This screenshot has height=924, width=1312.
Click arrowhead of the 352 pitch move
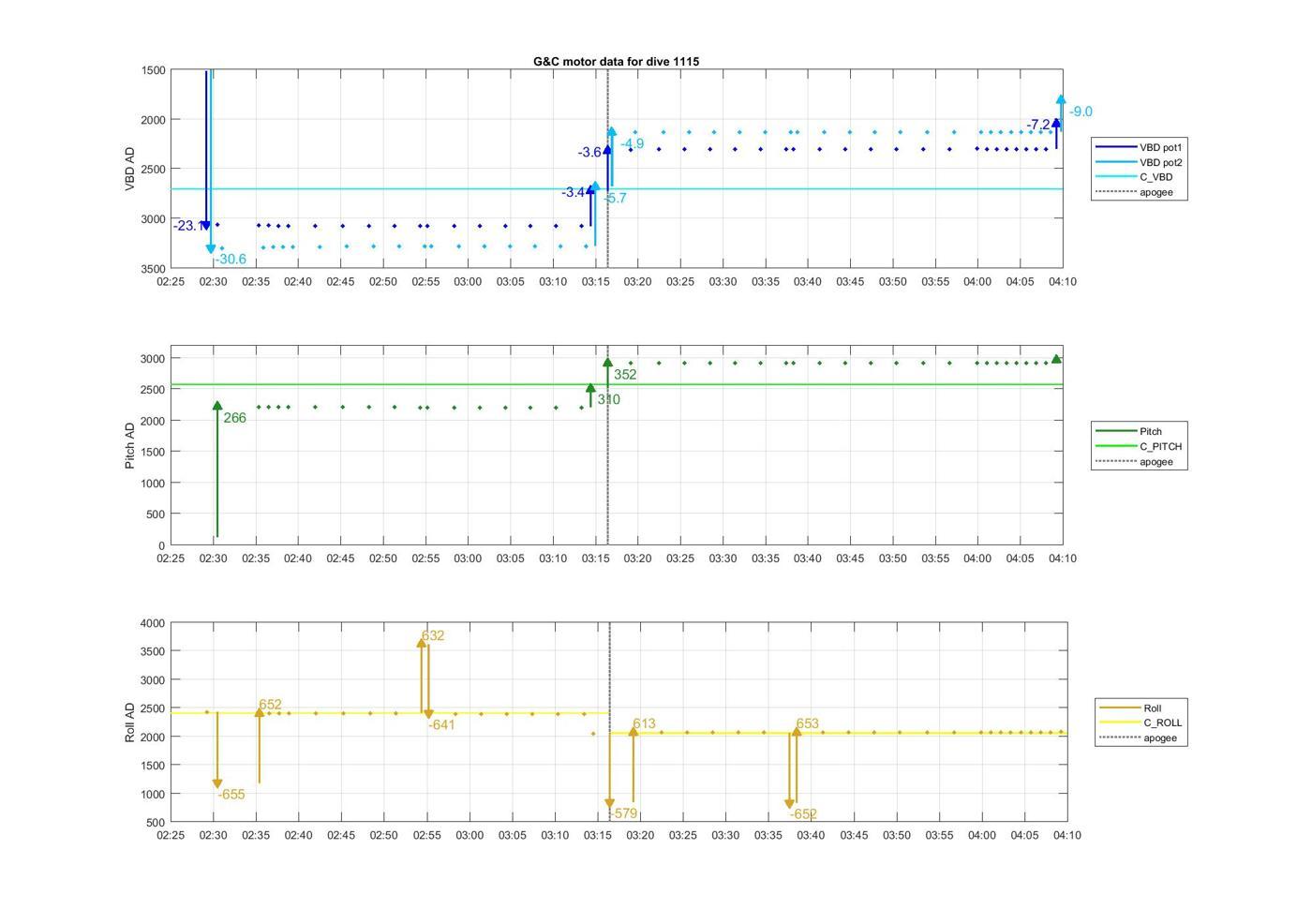coord(607,362)
